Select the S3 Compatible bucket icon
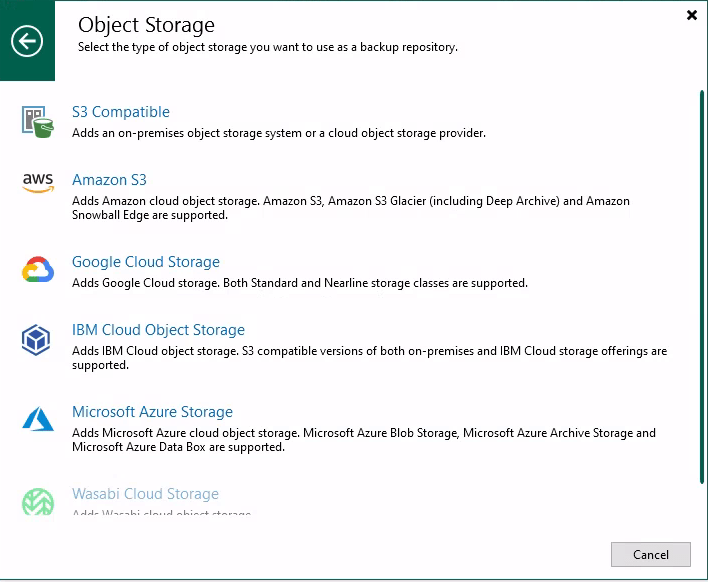 pyautogui.click(x=38, y=122)
